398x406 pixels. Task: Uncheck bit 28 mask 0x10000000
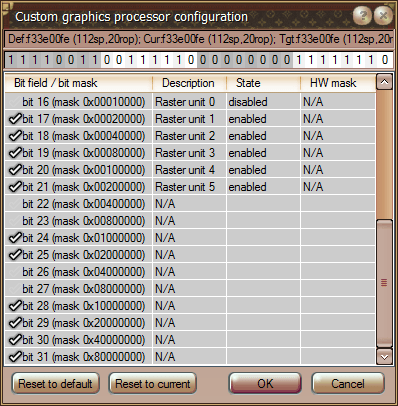coord(15,306)
